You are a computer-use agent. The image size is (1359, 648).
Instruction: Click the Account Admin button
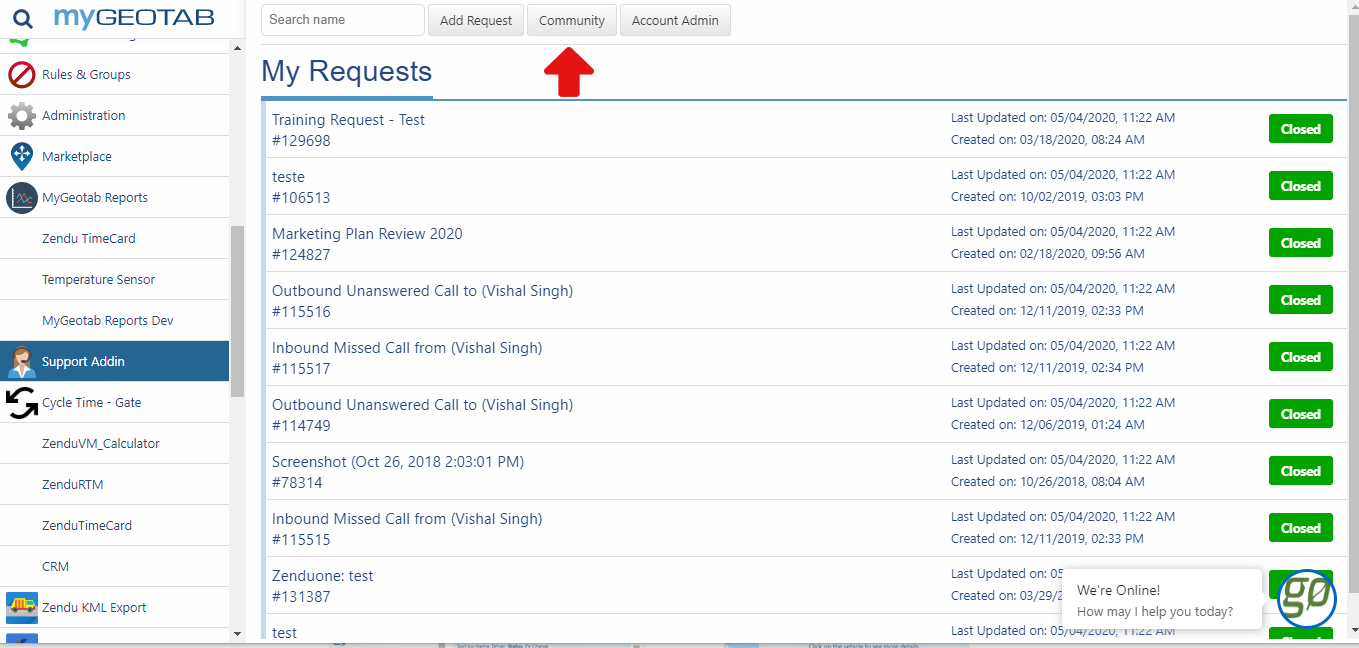[675, 20]
